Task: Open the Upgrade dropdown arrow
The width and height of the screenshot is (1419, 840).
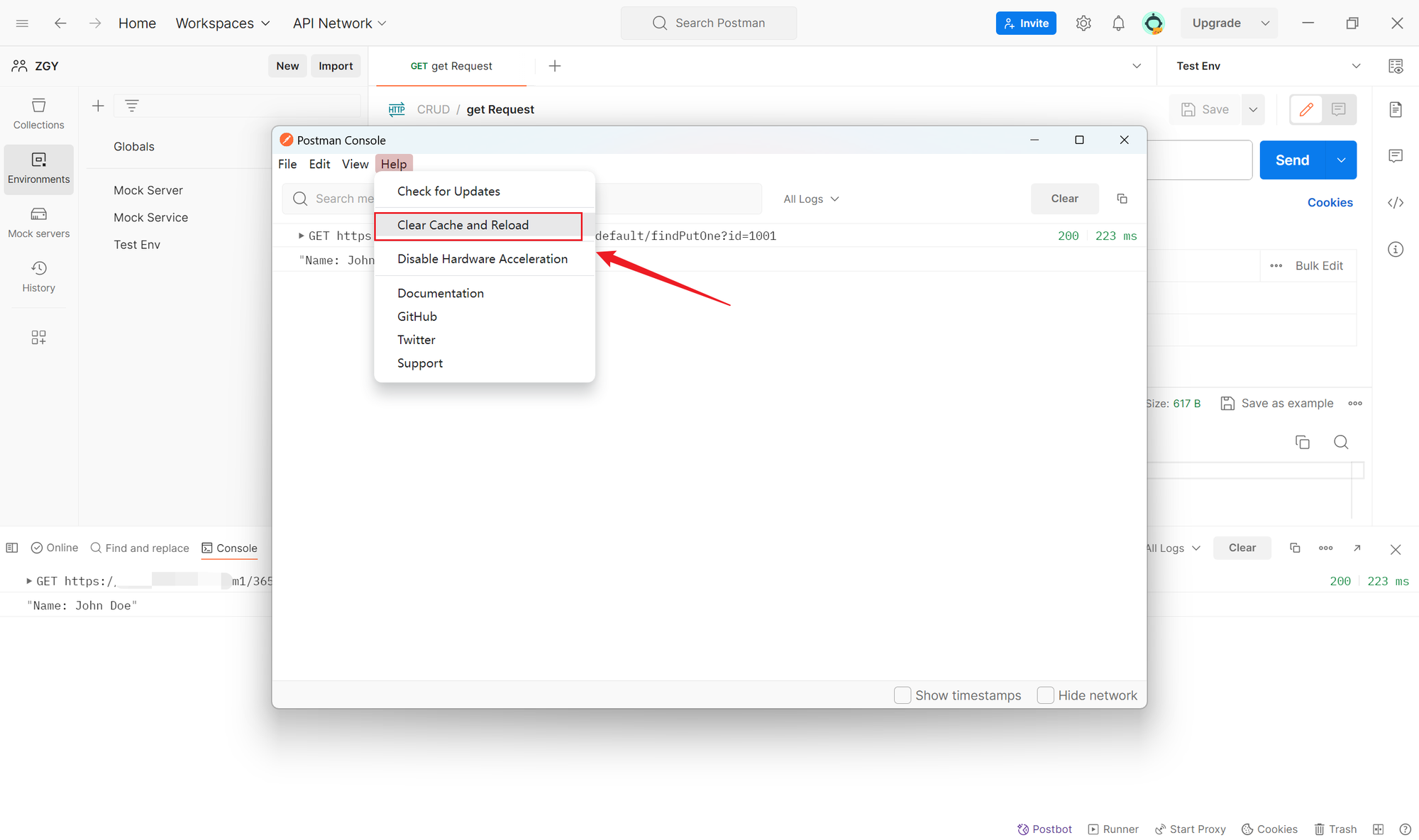Action: [x=1265, y=23]
